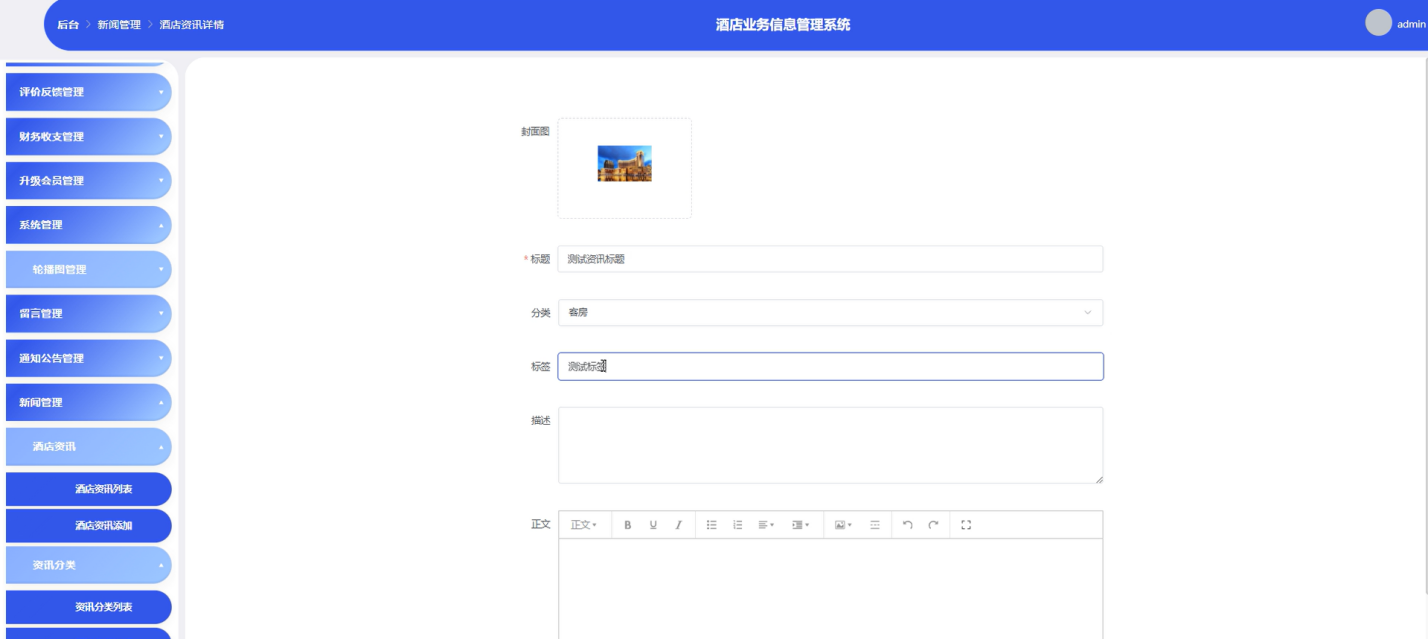This screenshot has height=639, width=1428.
Task: Expand the 通知公告管理 menu
Action: pos(89,358)
